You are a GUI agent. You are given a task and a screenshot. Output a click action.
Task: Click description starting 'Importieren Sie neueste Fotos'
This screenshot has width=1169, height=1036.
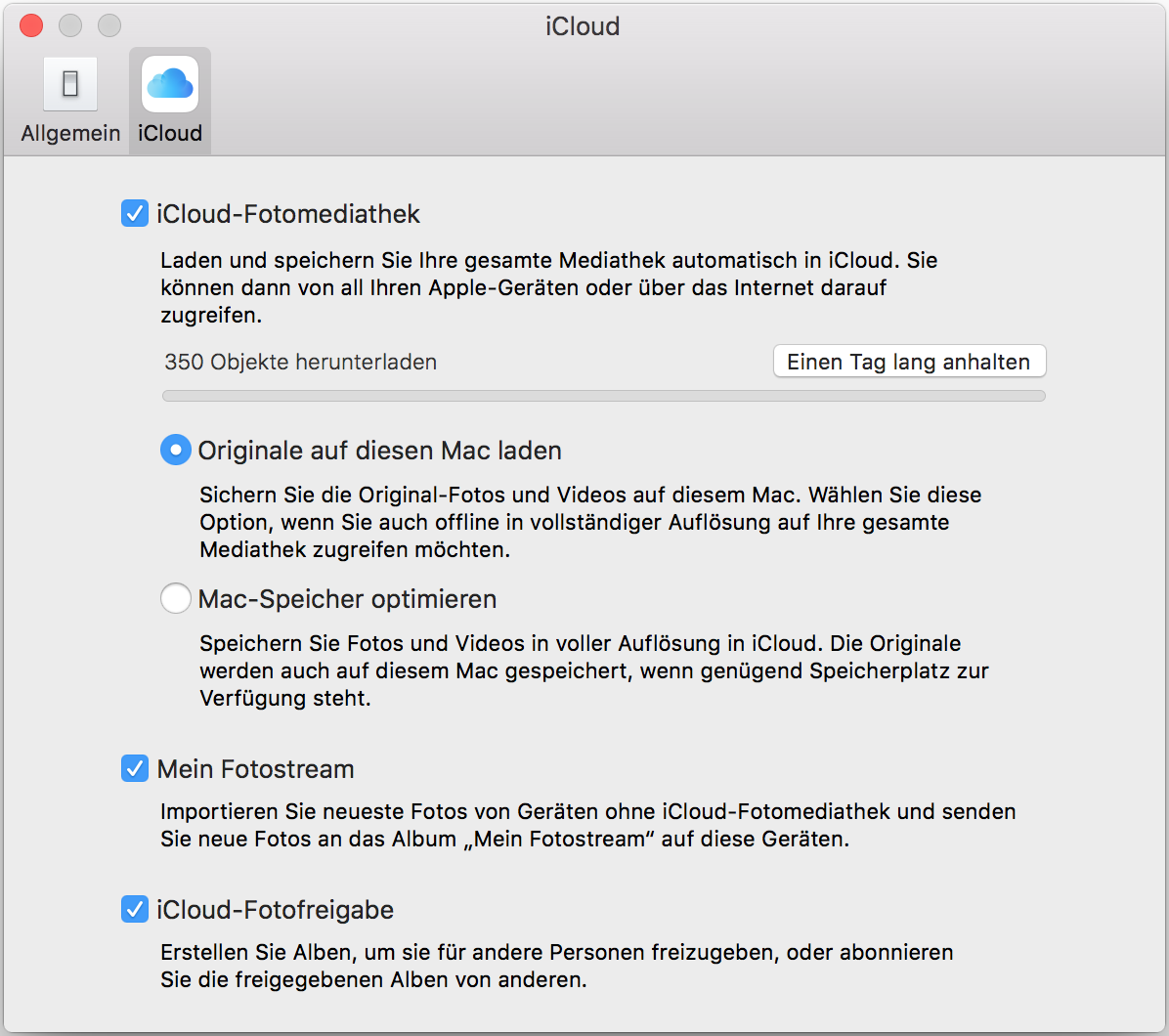(588, 825)
